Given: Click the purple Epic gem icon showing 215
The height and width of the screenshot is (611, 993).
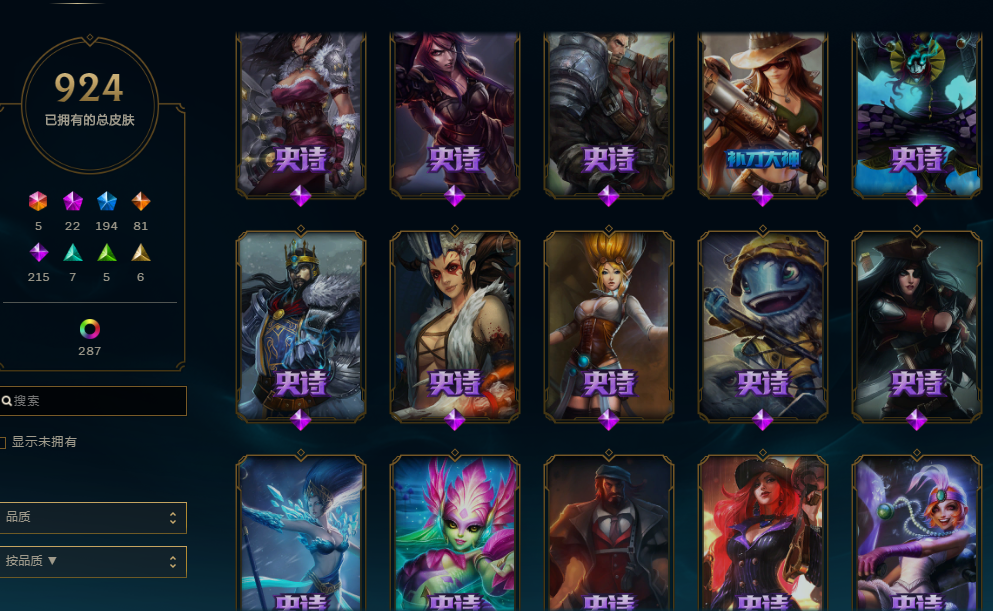Looking at the screenshot, I should click(39, 253).
